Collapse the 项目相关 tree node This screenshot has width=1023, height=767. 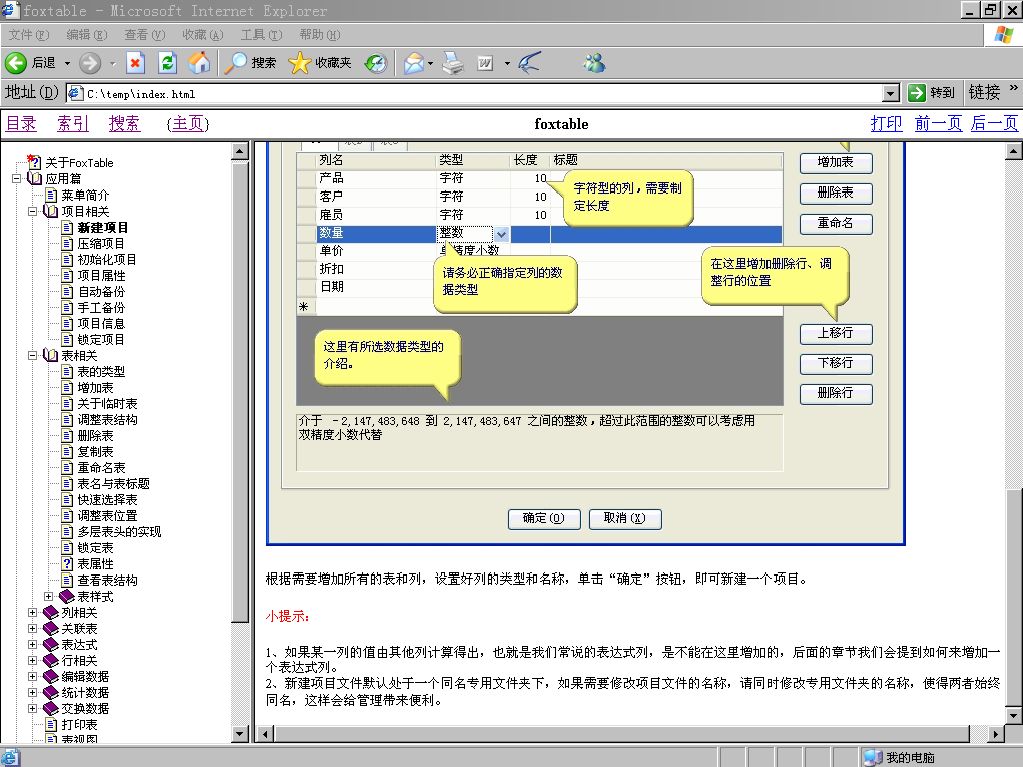33,211
